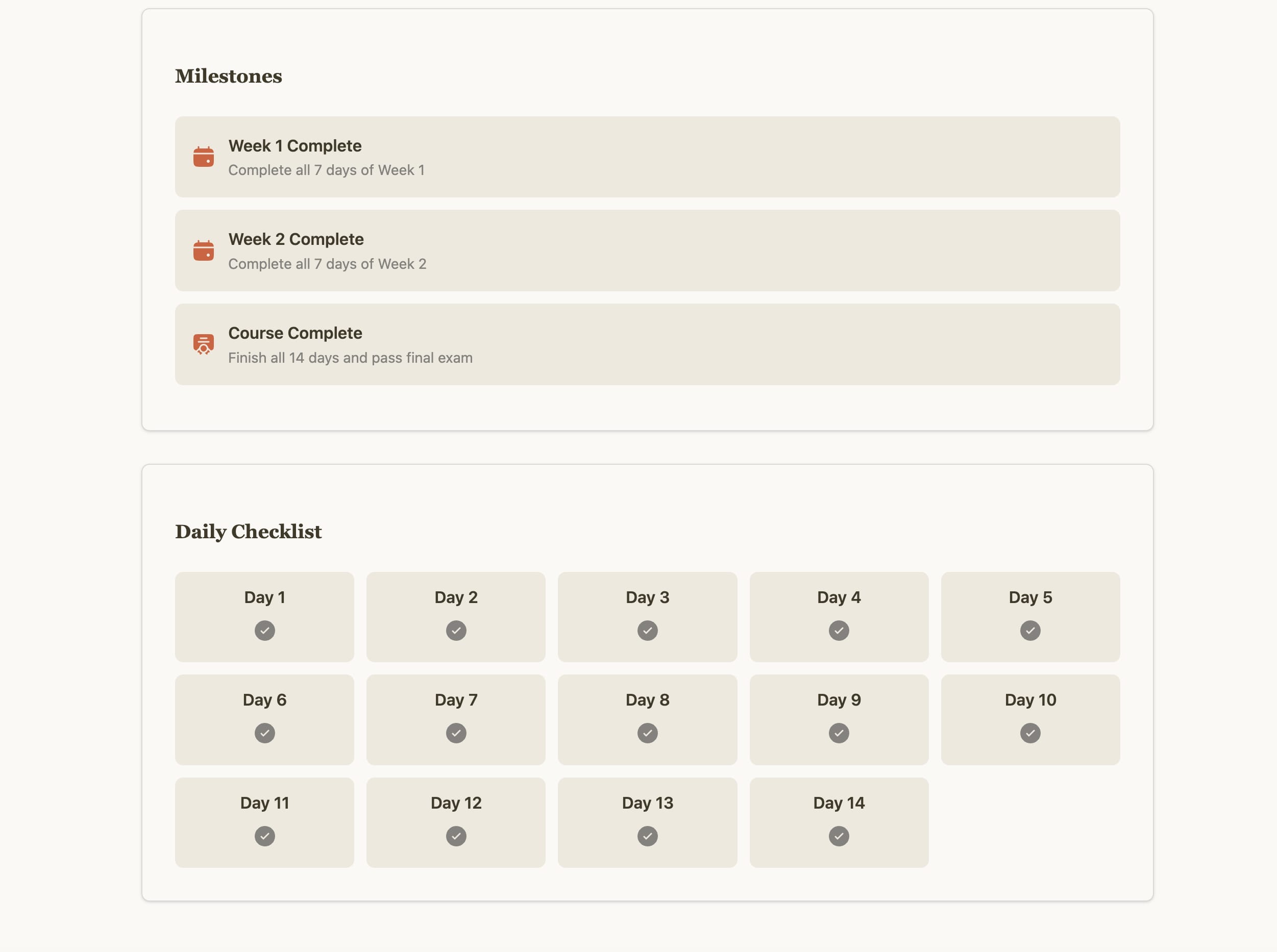1277x952 pixels.
Task: Toggle the Day 3 checkmark
Action: coord(648,631)
